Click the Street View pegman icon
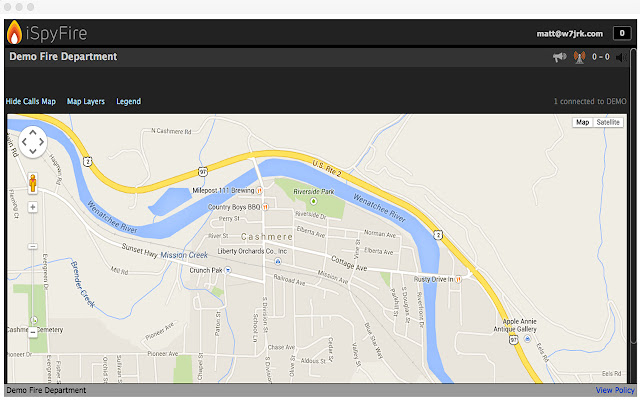The height and width of the screenshot is (400, 640). pyautogui.click(x=33, y=183)
